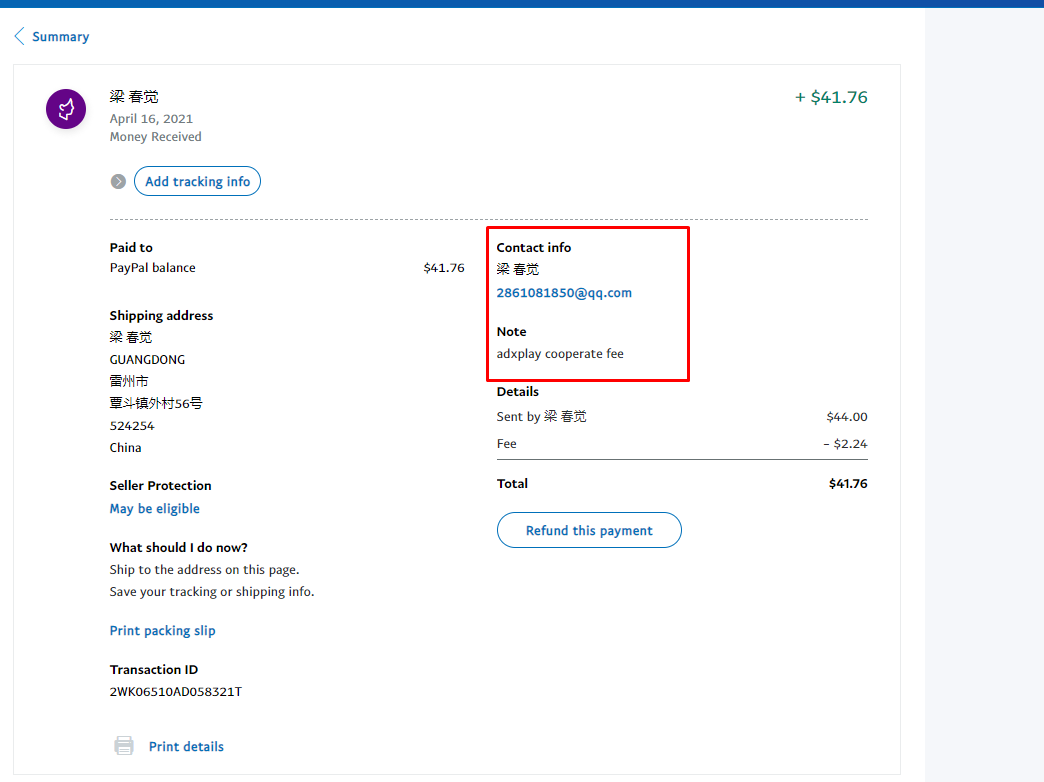The width and height of the screenshot is (1044, 782).
Task: Click the Contact info heading
Action: pos(533,248)
